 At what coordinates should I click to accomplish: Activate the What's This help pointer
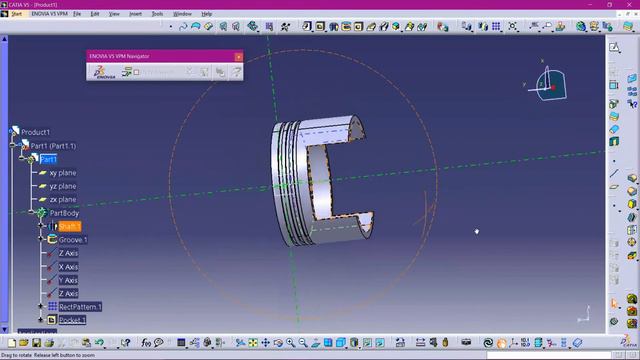point(126,343)
